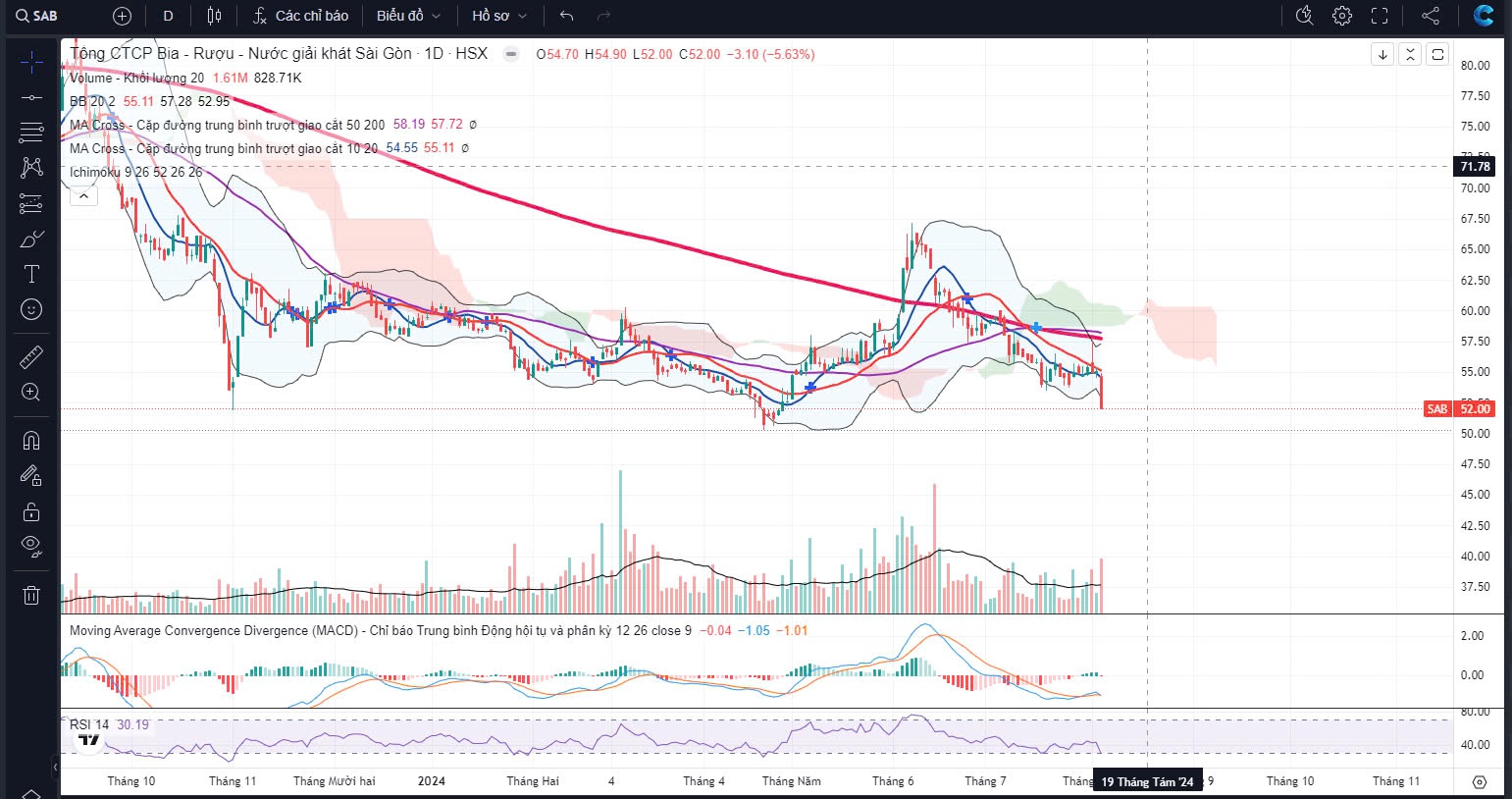
Task: Select the forecasting and measurement tool
Action: [31, 204]
